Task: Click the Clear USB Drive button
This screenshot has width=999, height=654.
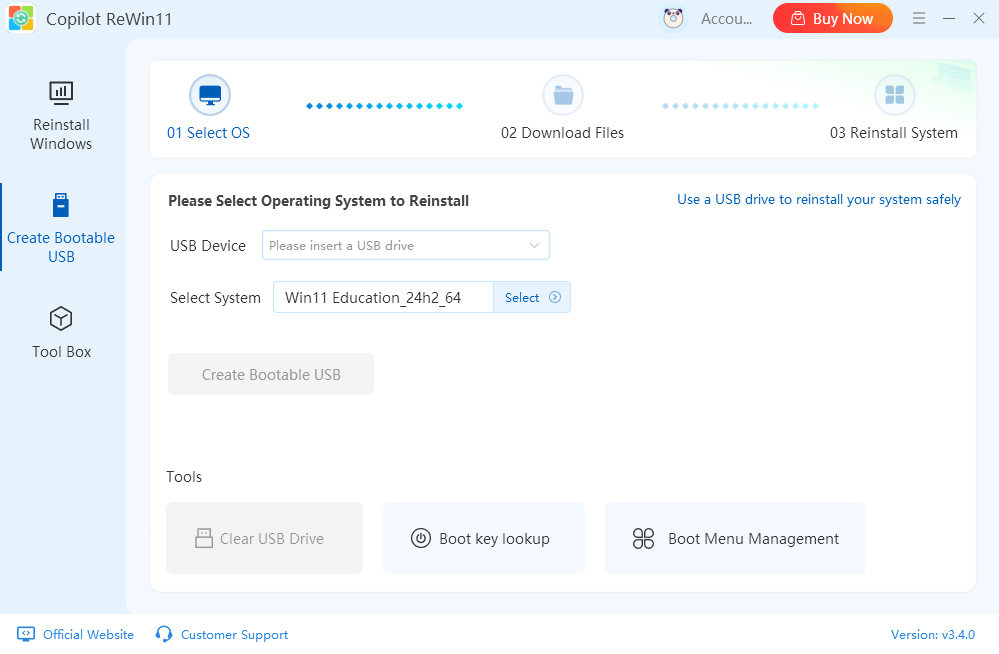Action: [x=264, y=538]
